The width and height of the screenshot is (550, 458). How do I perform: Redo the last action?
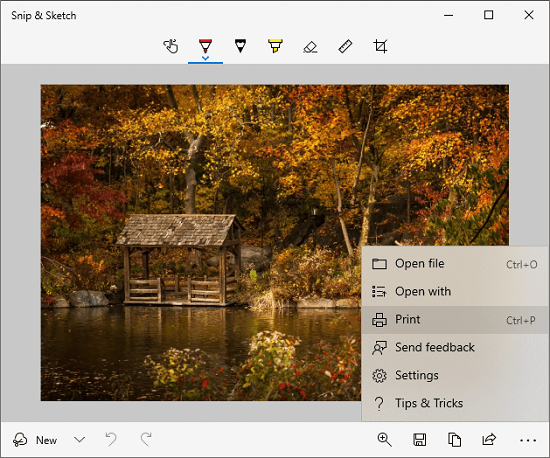click(146, 439)
